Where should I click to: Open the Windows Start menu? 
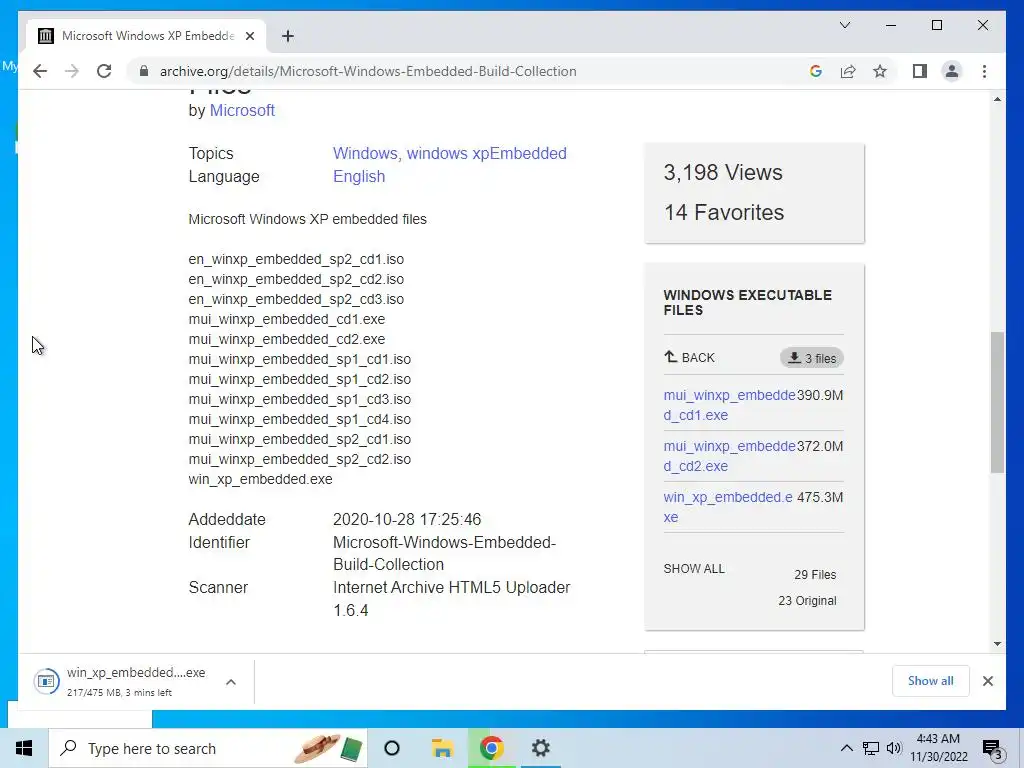(x=24, y=748)
